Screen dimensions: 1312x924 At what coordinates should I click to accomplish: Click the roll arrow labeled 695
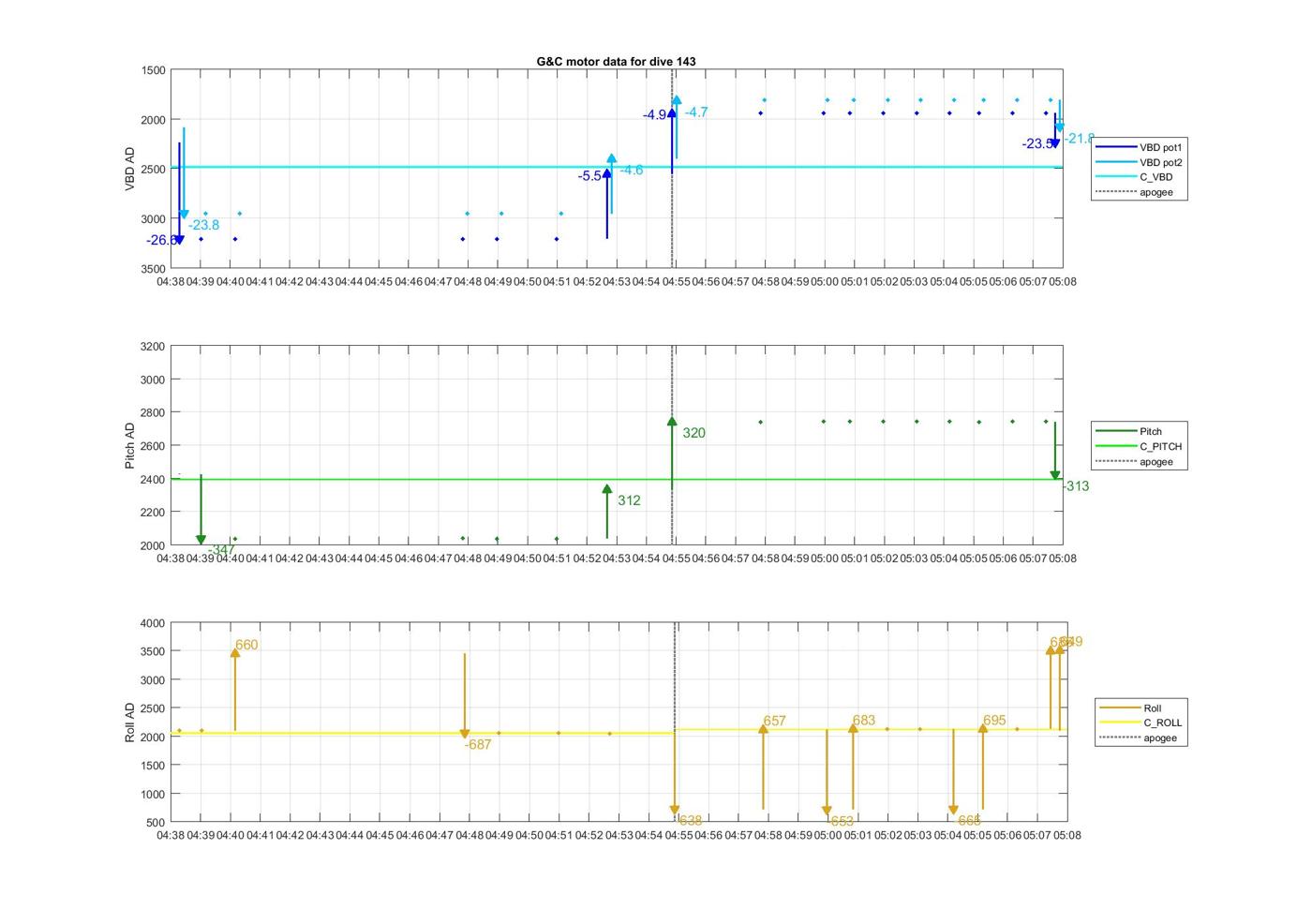tap(983, 766)
